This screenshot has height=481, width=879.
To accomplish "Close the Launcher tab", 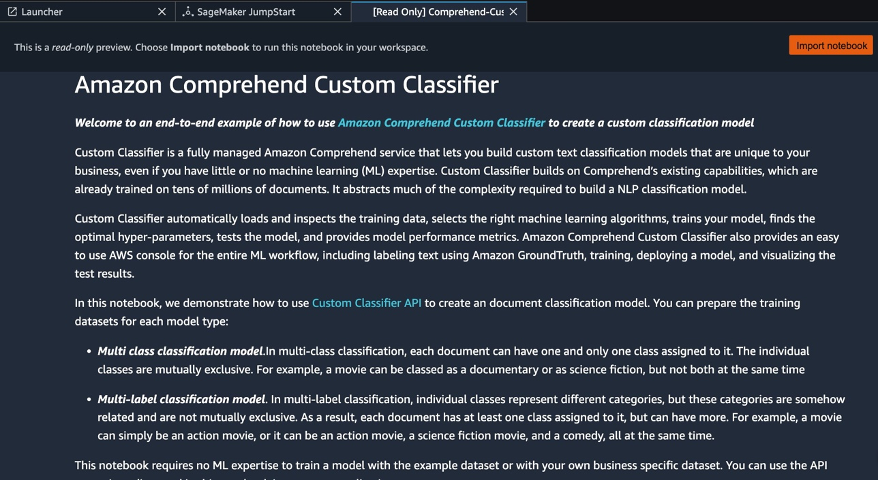I will coord(162,12).
